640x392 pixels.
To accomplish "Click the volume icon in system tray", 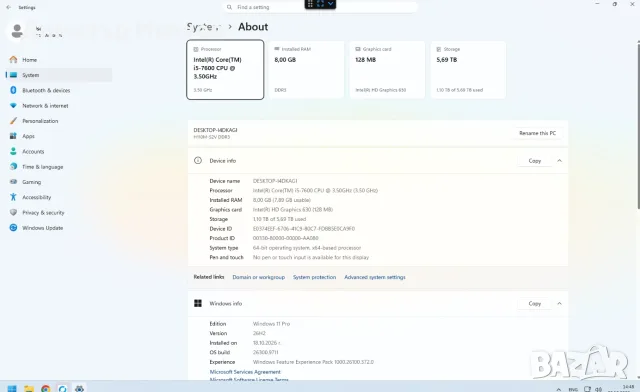I will coord(599,389).
